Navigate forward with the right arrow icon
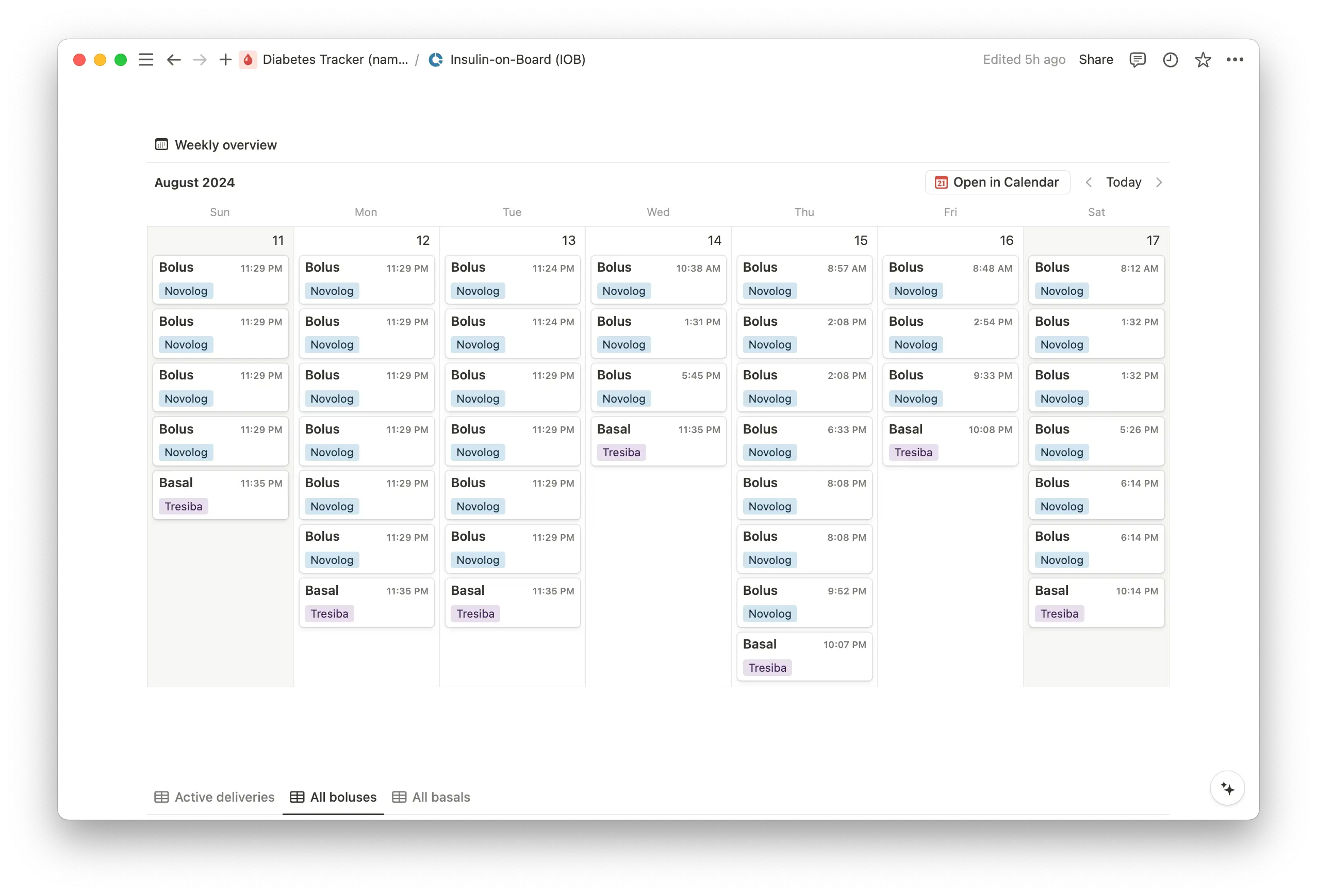 tap(199, 59)
